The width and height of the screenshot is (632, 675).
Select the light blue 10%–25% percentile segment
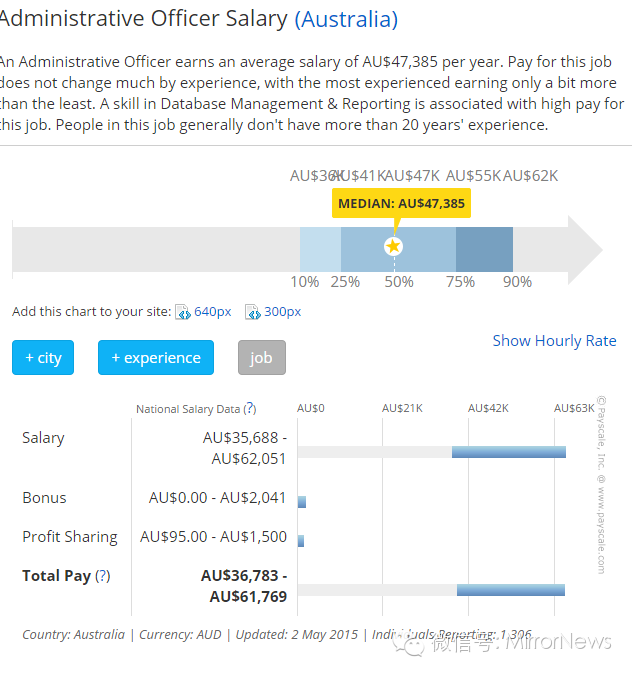coord(320,248)
